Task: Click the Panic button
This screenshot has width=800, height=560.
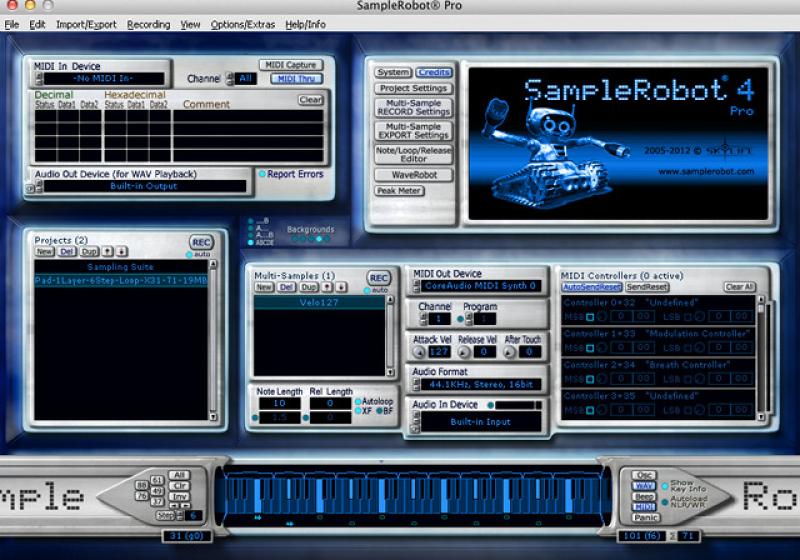Action: (644, 517)
